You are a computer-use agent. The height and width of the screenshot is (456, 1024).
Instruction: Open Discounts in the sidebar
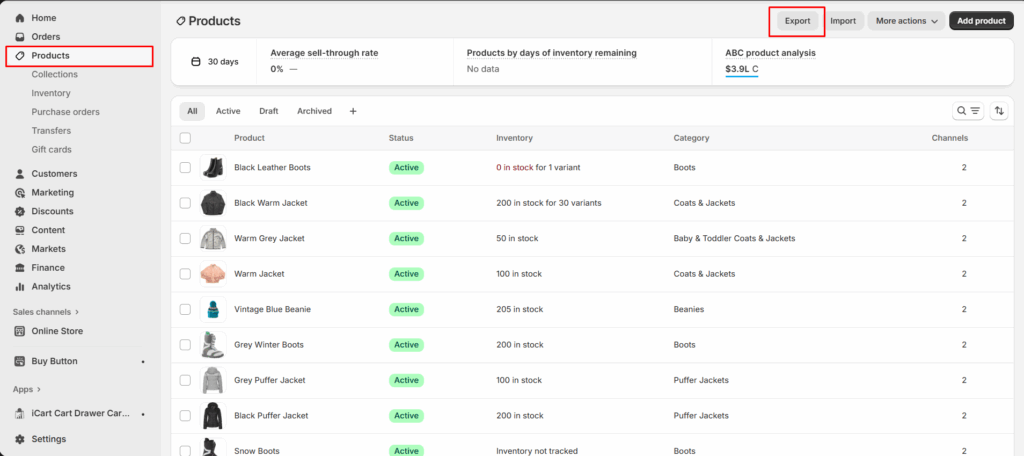coord(52,211)
